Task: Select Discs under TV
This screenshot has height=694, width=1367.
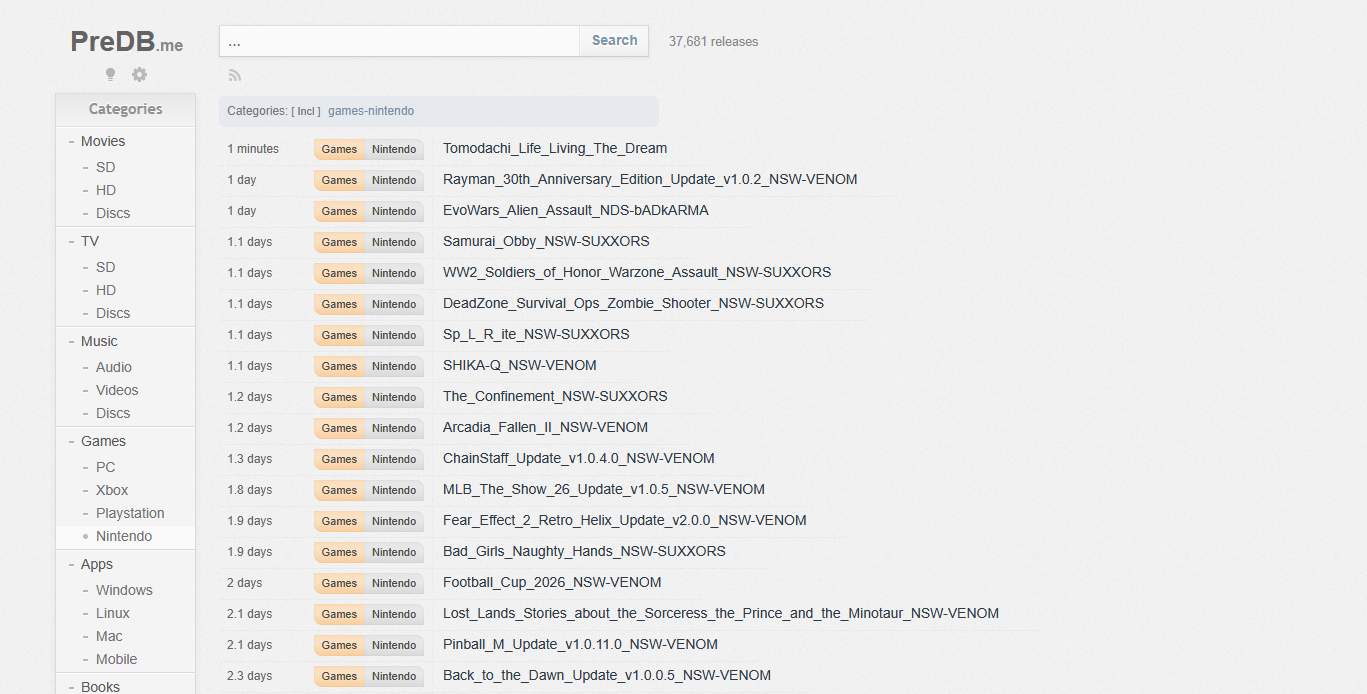Action: click(113, 313)
